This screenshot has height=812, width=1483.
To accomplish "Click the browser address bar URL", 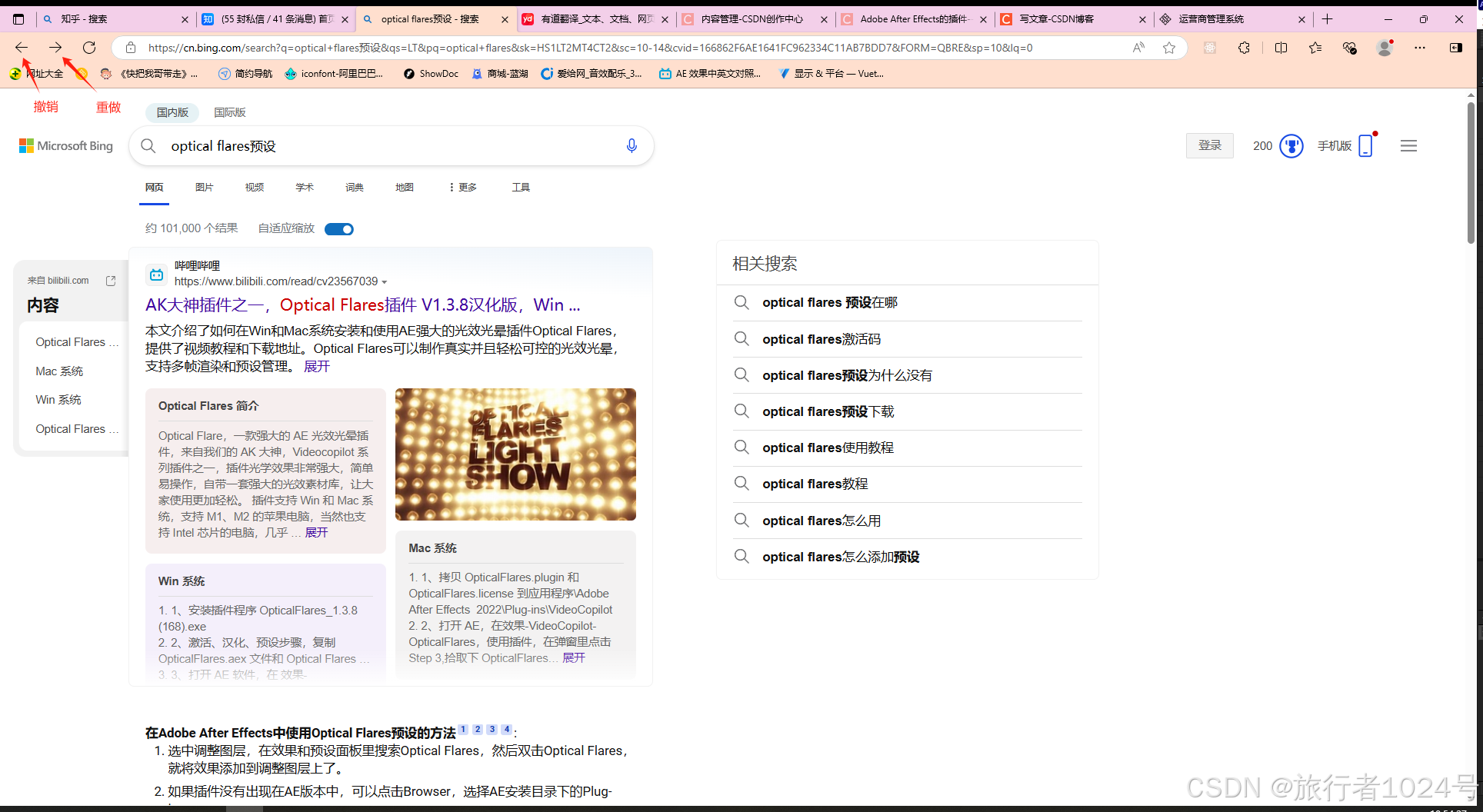I will click(x=590, y=48).
